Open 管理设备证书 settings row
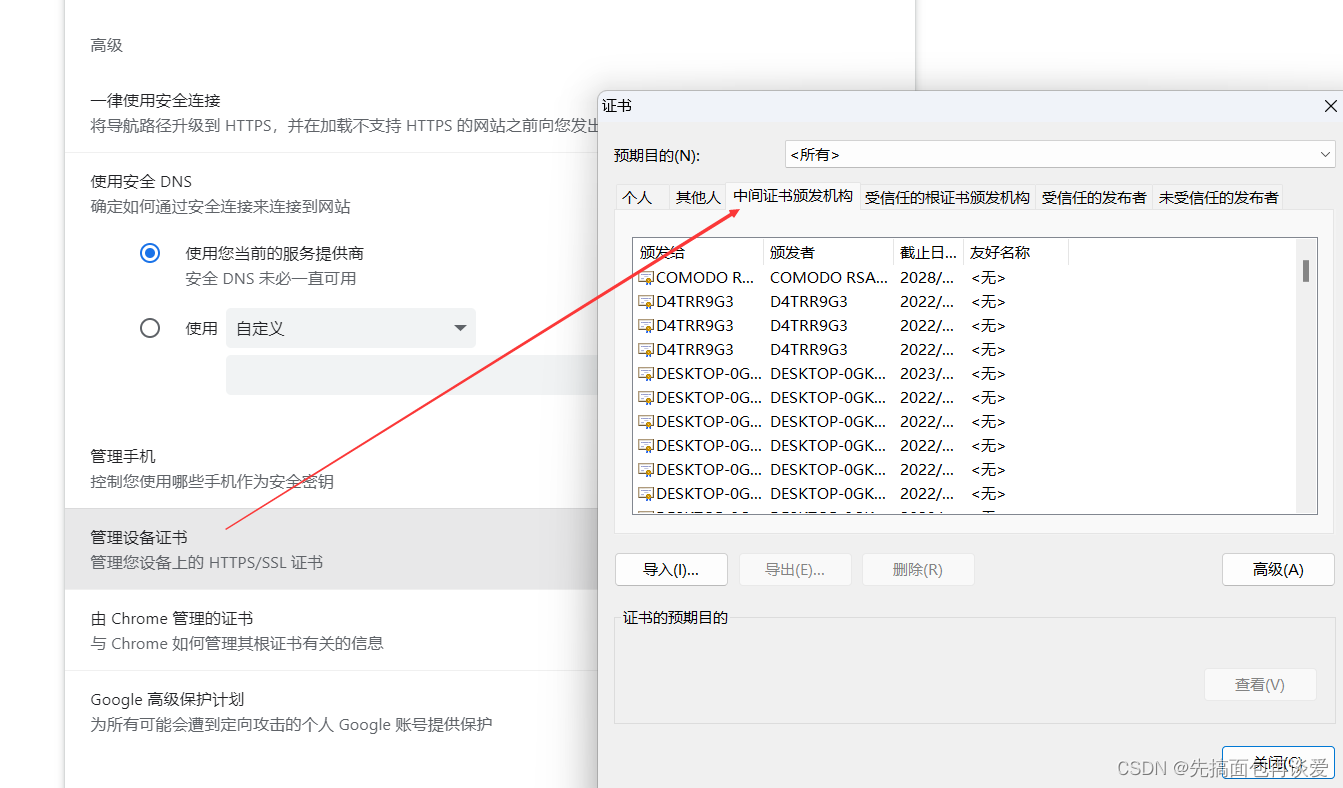1343x788 pixels. point(331,549)
